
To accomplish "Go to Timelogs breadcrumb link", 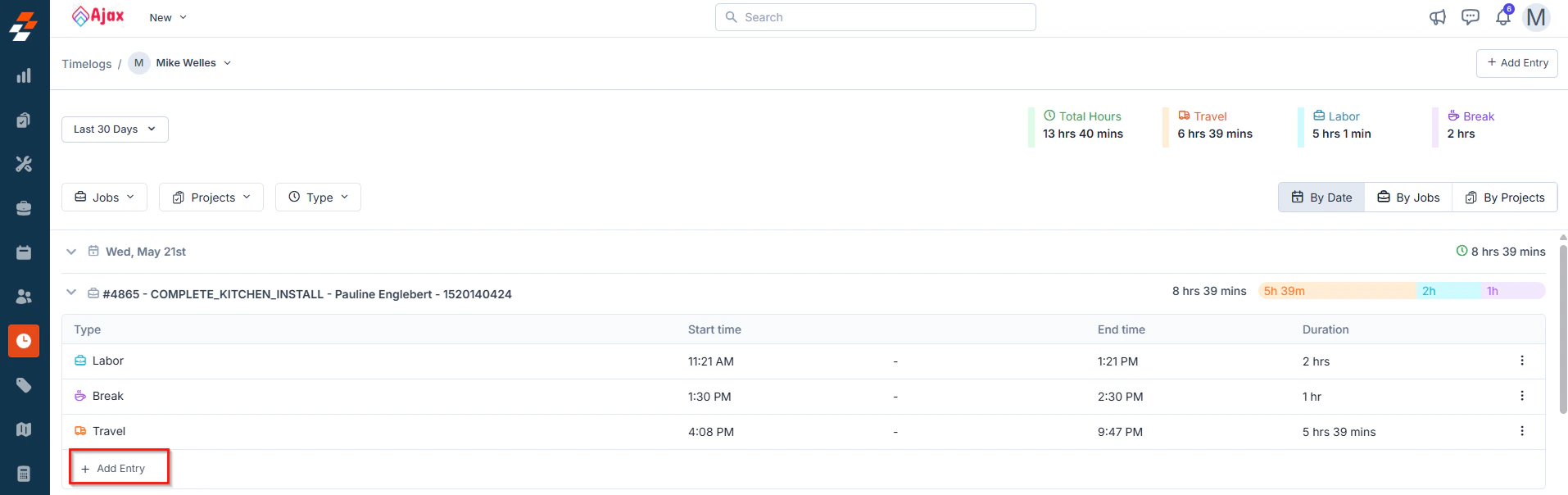I will (x=87, y=64).
